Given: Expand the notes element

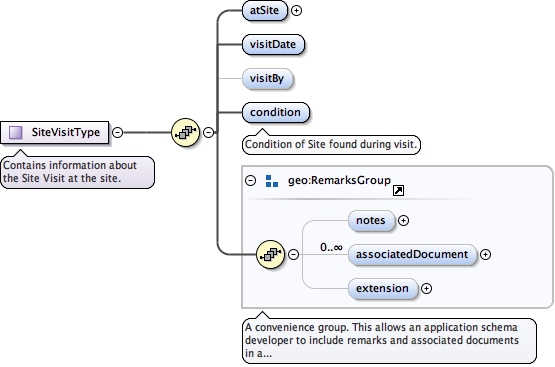Looking at the screenshot, I should [403, 220].
